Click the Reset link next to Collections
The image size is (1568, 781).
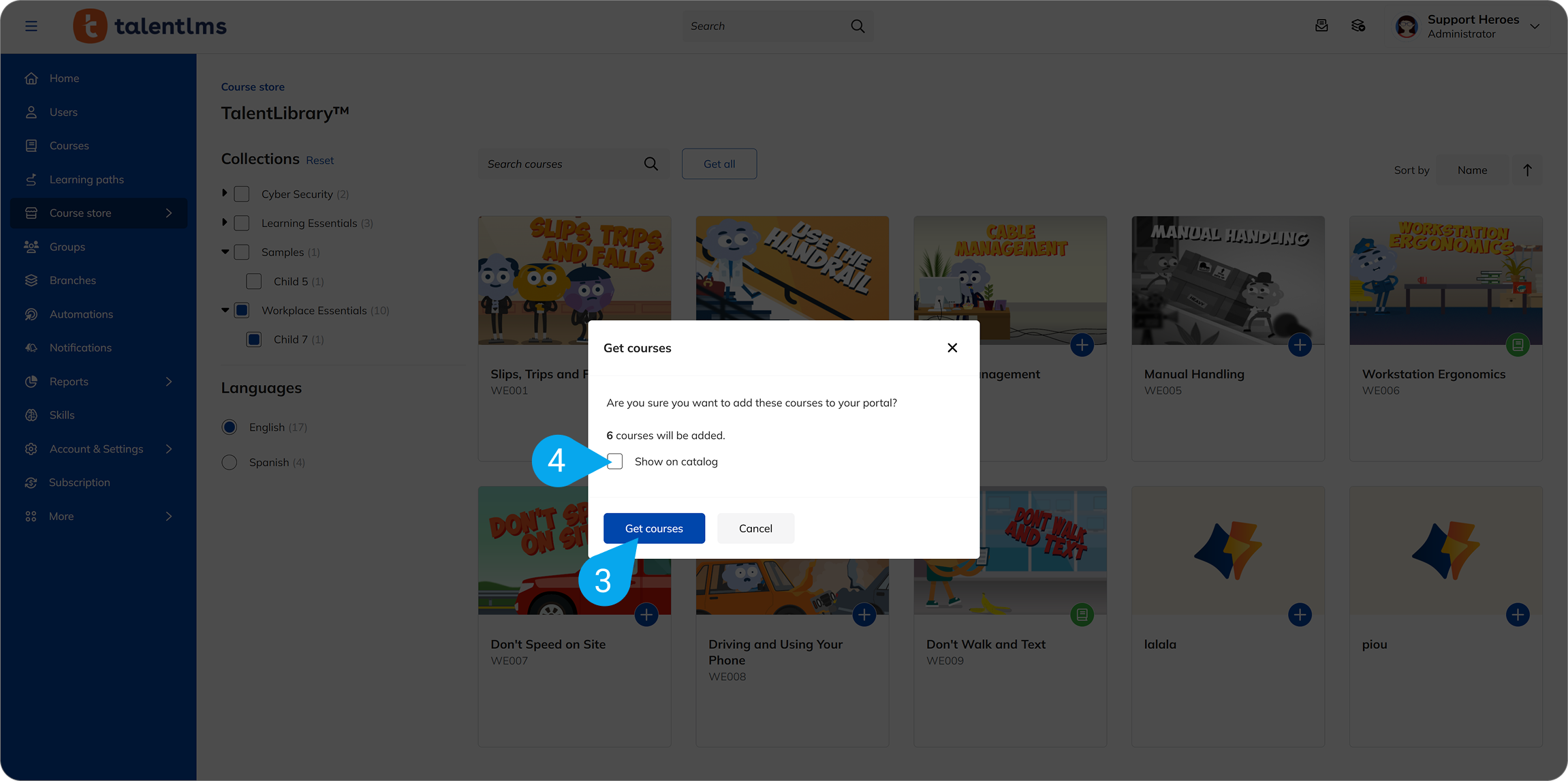click(320, 159)
